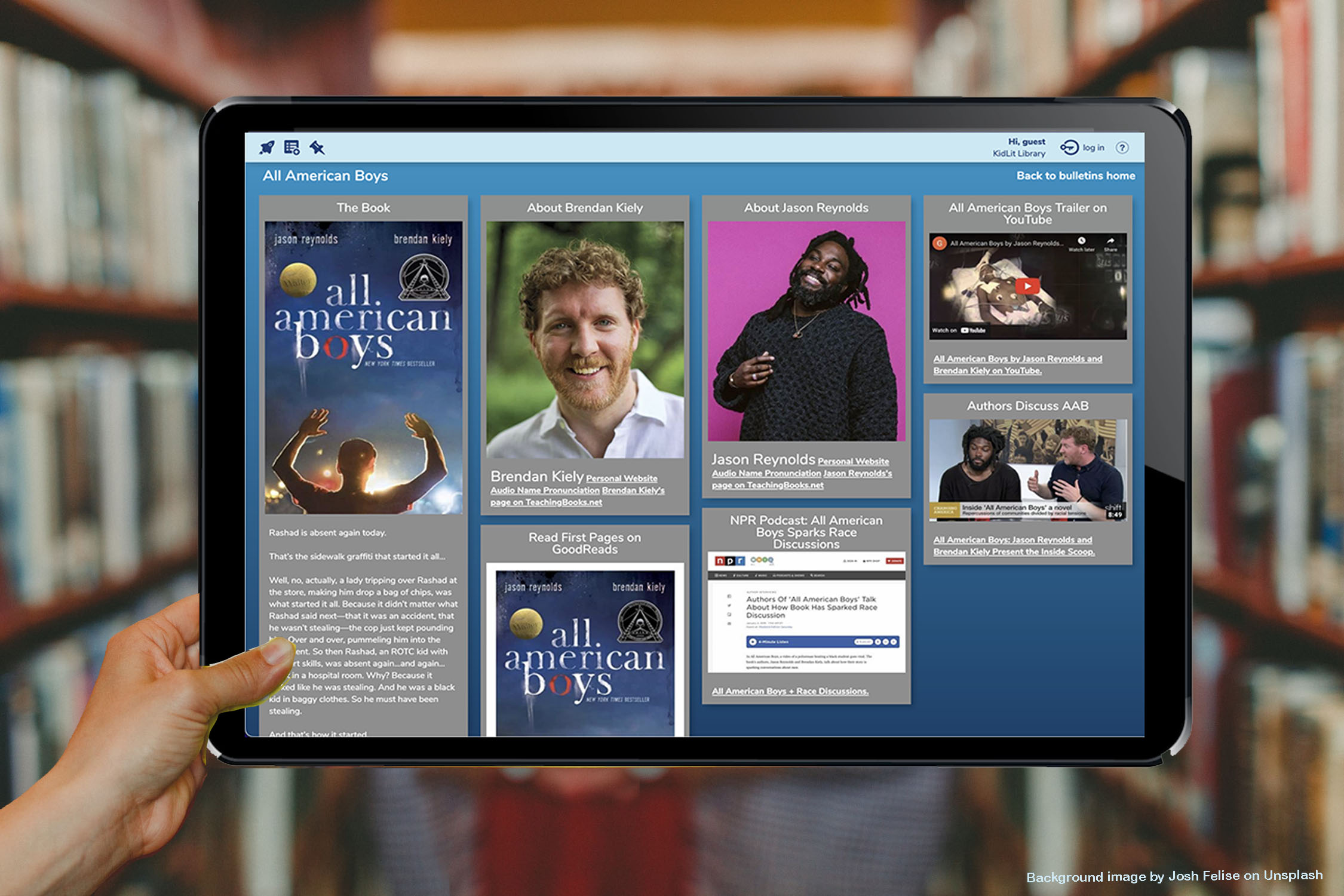
Task: Open Brendan Kiely's Personal Website link
Action: click(x=622, y=478)
